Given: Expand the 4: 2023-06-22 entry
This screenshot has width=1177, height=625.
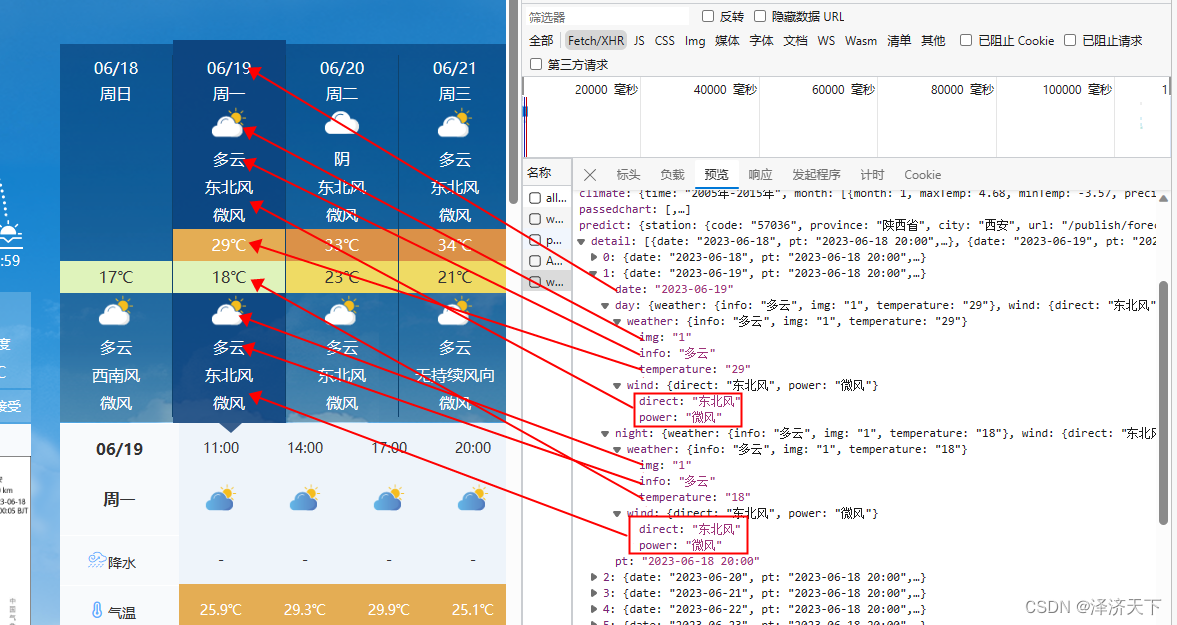Looking at the screenshot, I should click(594, 608).
